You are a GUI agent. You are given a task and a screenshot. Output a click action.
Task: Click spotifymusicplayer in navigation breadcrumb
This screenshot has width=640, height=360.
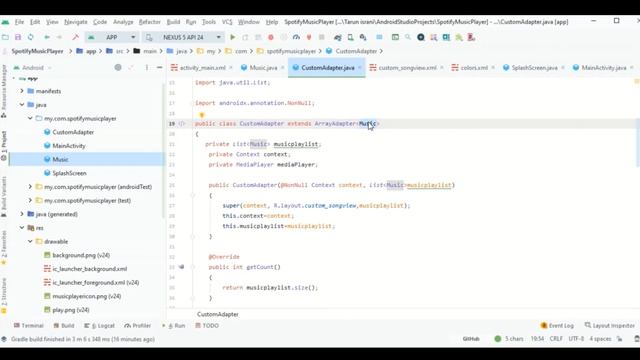tap(291, 51)
